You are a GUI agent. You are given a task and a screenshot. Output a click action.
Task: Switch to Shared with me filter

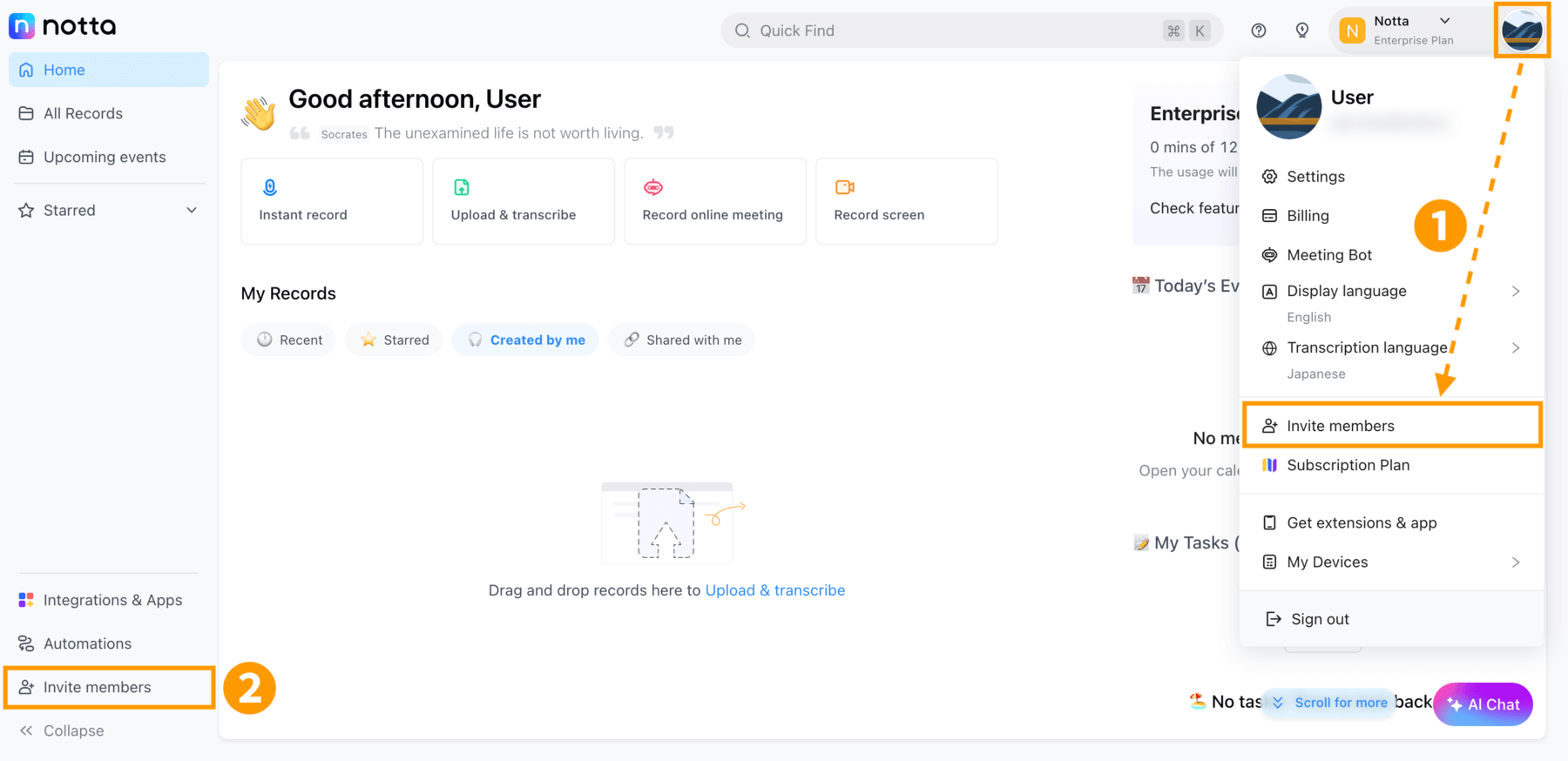point(682,340)
